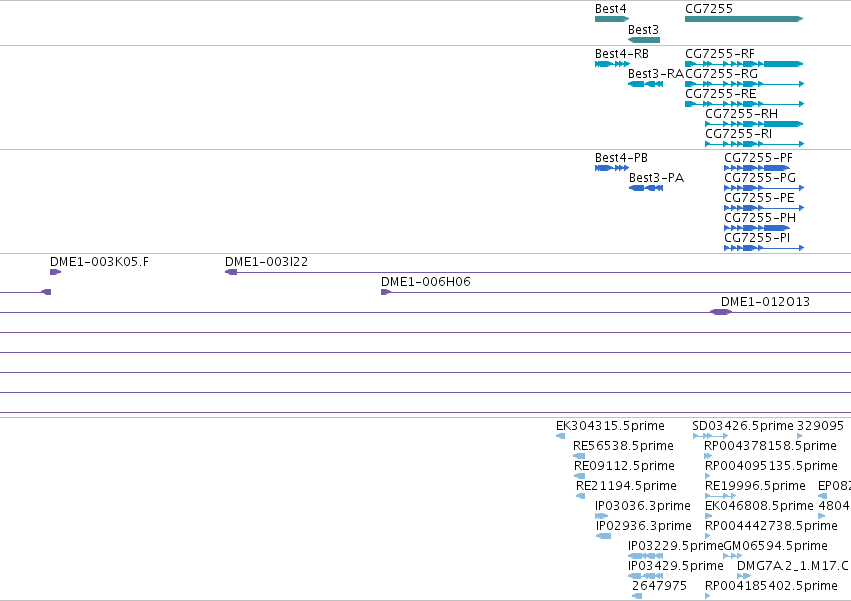Select EST RE56538.5prime label

623,446
